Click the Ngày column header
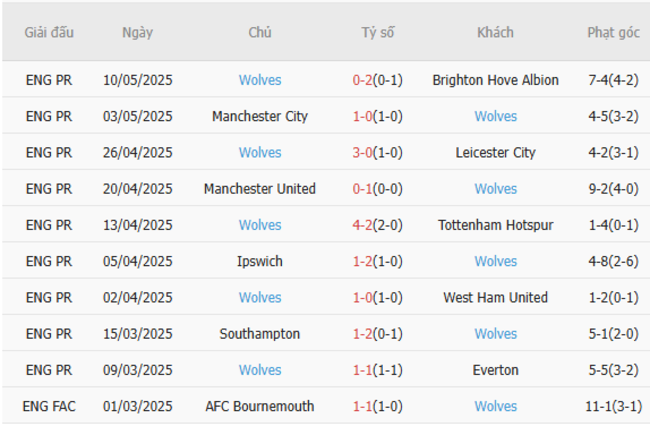Screen dimensions: 650x435 138,32
